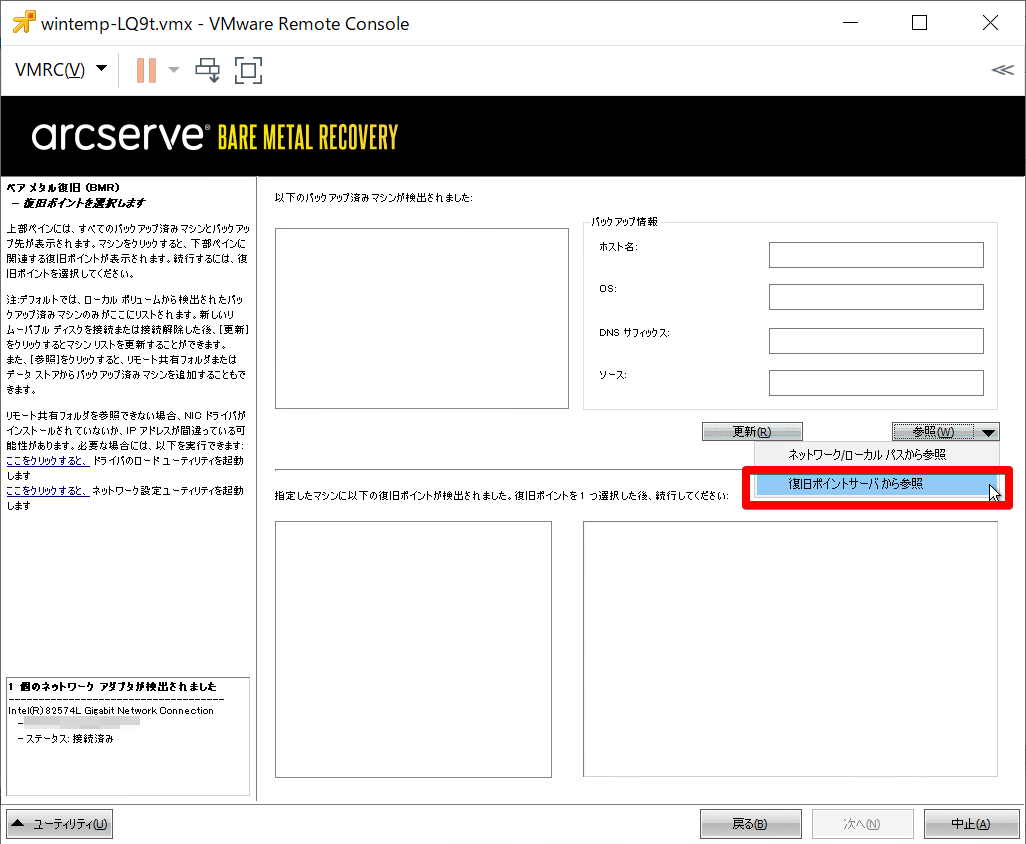This screenshot has width=1026, height=844.
Task: Pause the virtual machine with the orange pause icon
Action: 147,70
